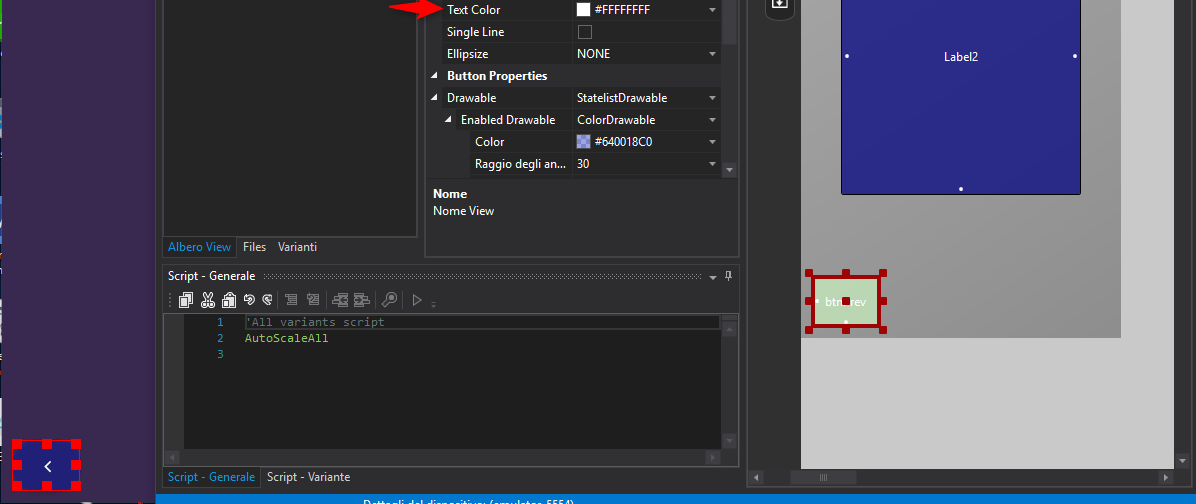Tap the back chevron button in the emulator preview
Screen dimensions: 1196x504
(x=47, y=466)
